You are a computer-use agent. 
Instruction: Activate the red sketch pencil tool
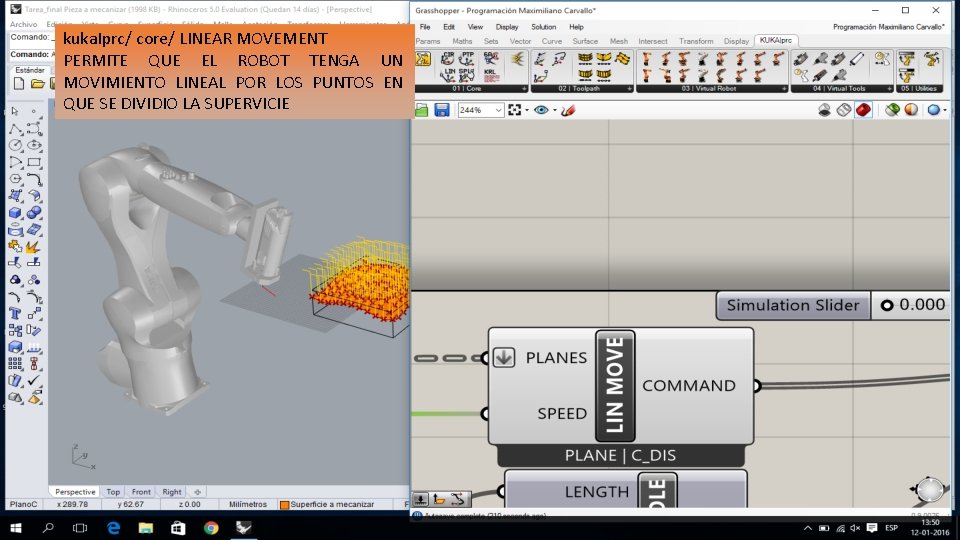click(568, 110)
